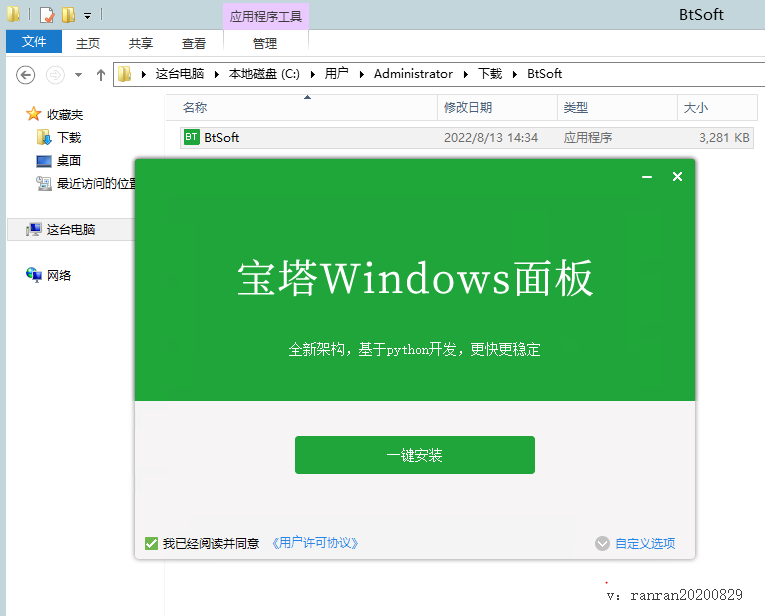Image resolution: width=765 pixels, height=616 pixels.
Task: Go up one folder level arrow
Action: tap(101, 75)
